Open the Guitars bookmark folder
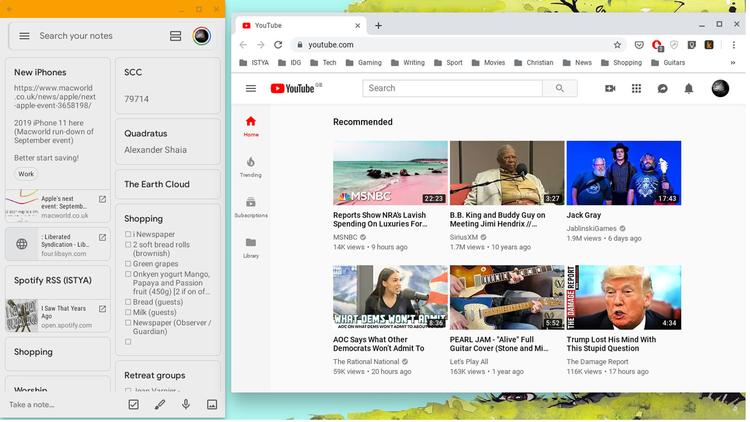The height and width of the screenshot is (422, 750). click(669, 63)
